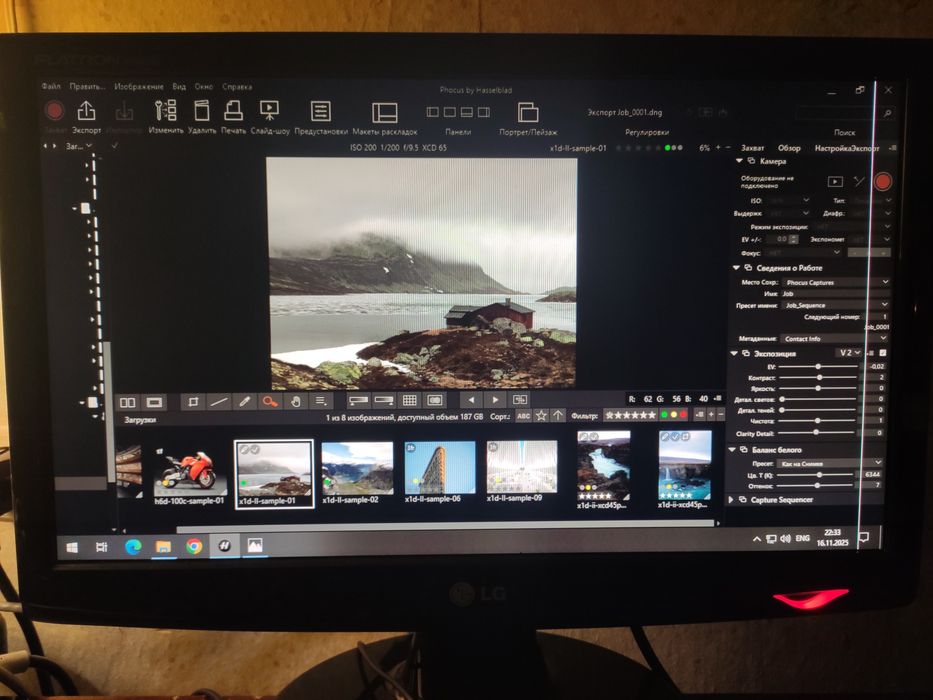Open the Метаданные Contact Info dropdown
Screen dimensions: 933x700
coord(833,339)
